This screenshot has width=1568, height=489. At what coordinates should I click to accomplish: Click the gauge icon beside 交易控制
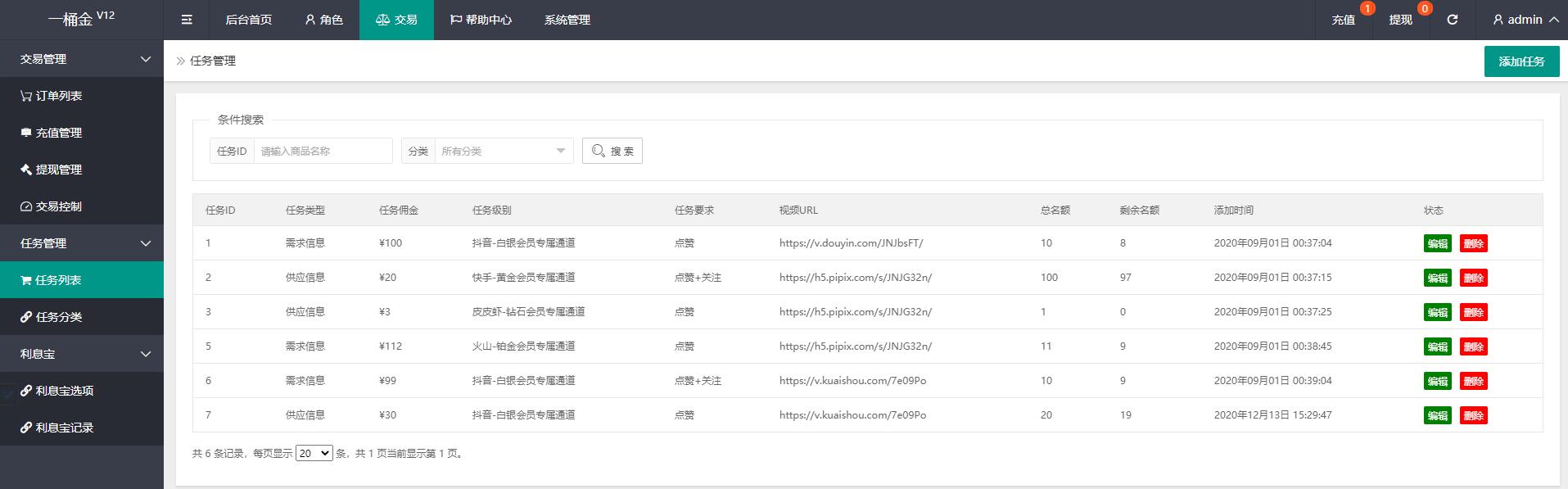pos(26,206)
